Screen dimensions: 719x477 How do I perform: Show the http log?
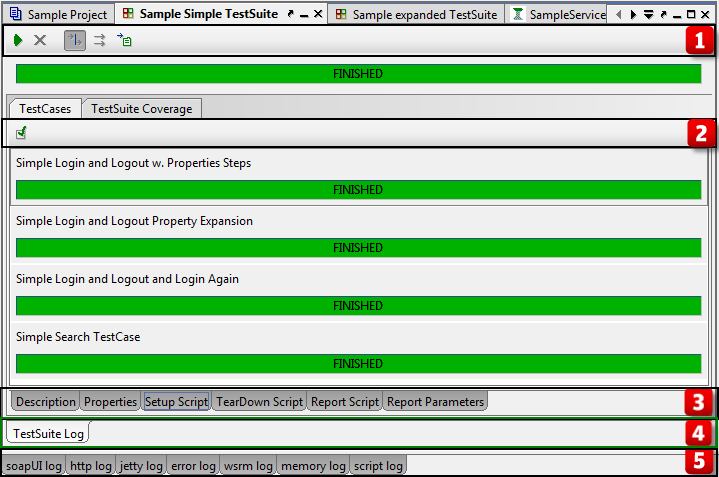(91, 466)
